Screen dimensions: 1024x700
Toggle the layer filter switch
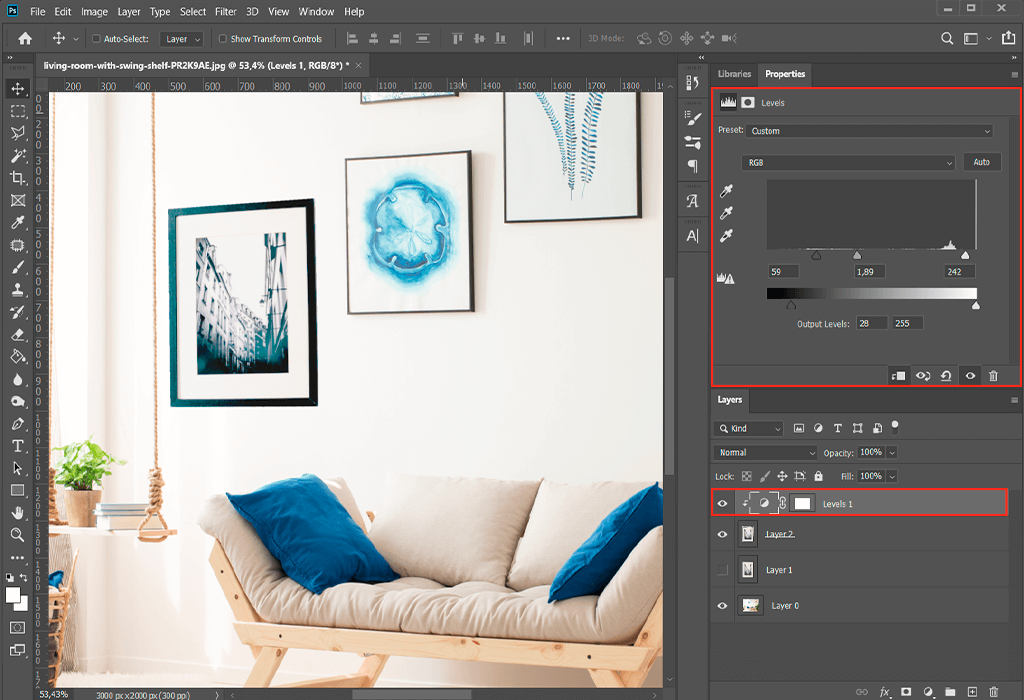pyautogui.click(x=895, y=427)
